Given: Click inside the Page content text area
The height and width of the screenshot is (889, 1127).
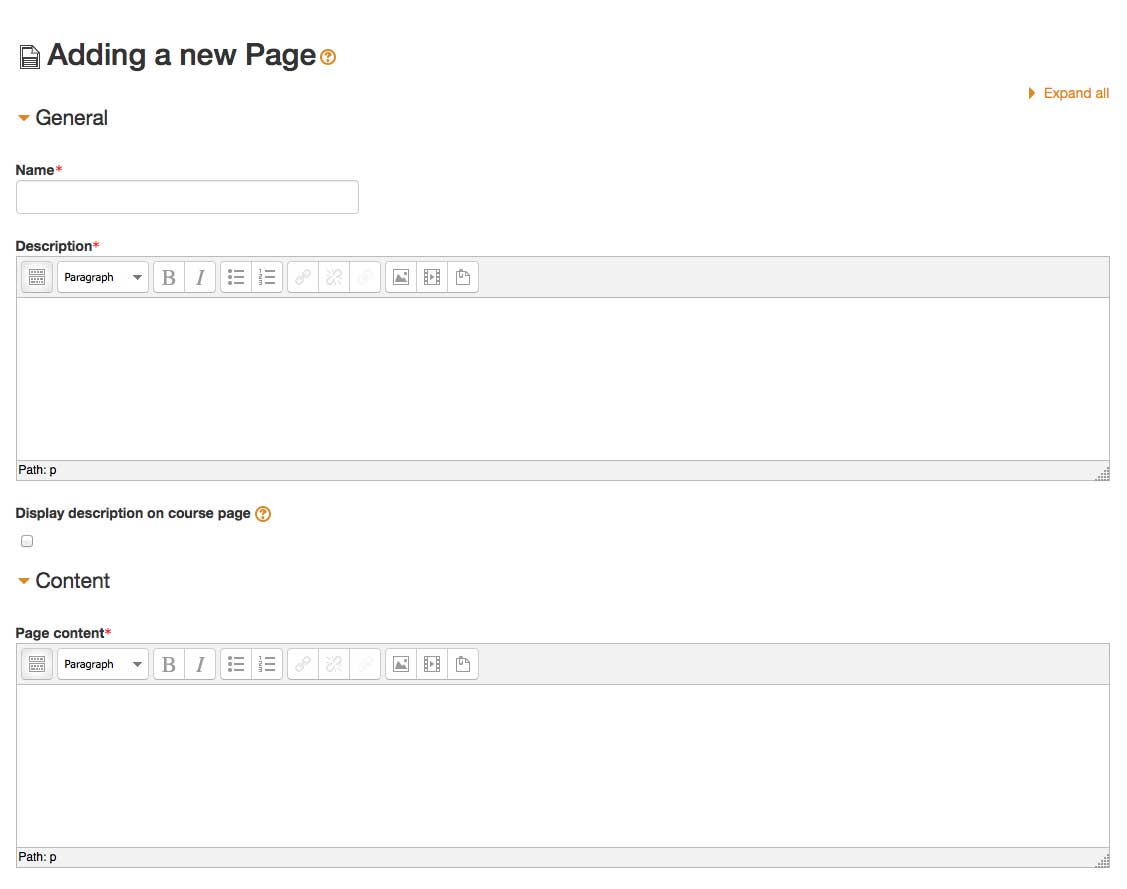Looking at the screenshot, I should pyautogui.click(x=562, y=765).
